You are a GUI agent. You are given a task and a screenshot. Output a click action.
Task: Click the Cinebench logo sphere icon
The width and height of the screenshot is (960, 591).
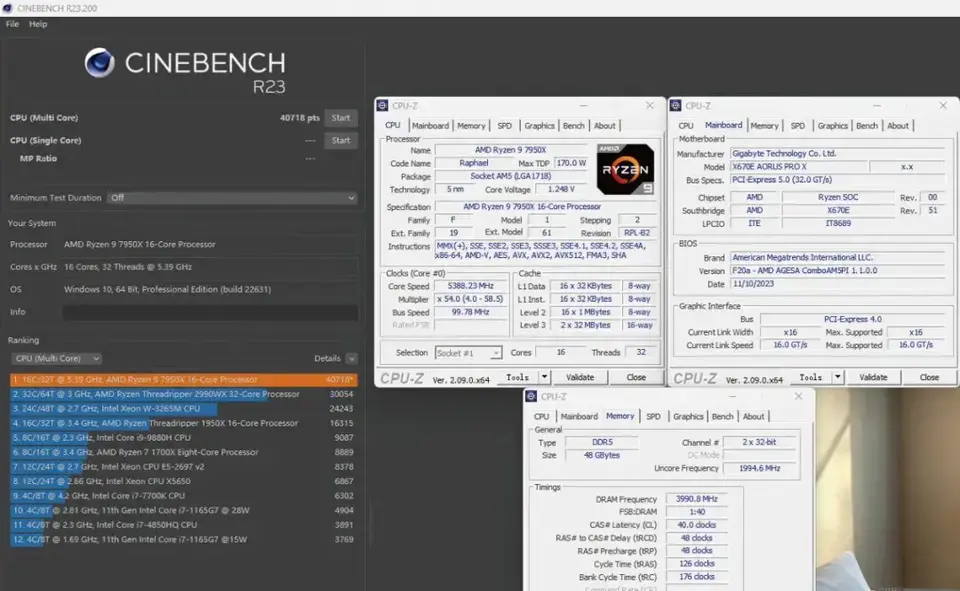coord(100,62)
